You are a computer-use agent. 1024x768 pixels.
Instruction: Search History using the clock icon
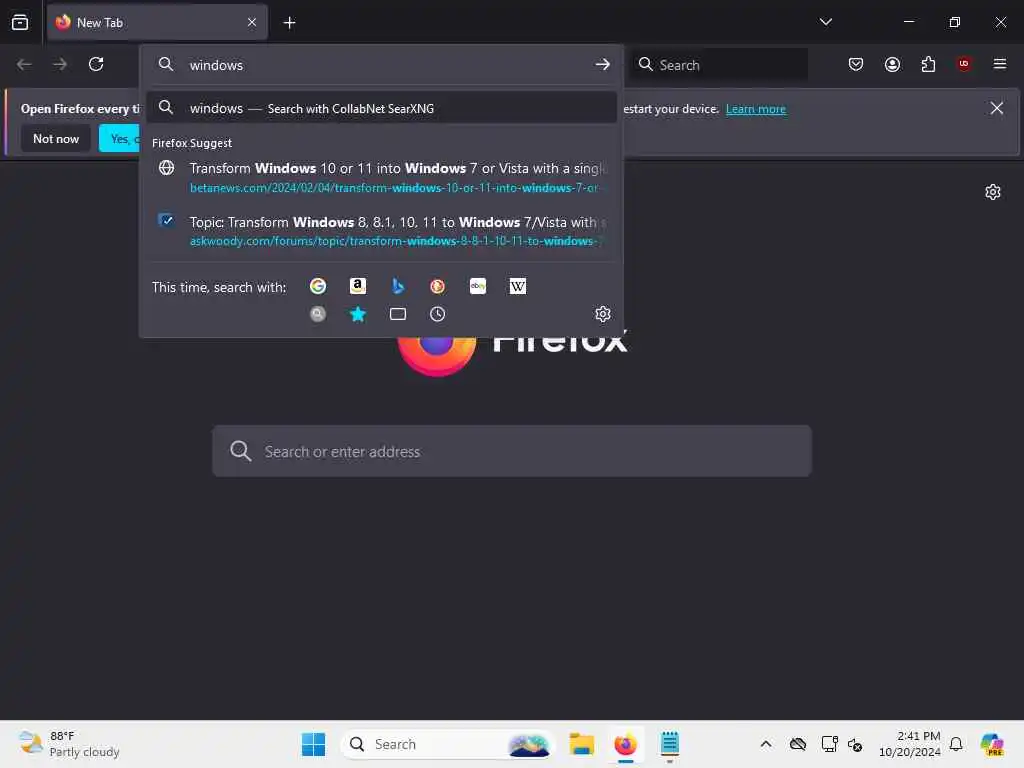click(438, 314)
